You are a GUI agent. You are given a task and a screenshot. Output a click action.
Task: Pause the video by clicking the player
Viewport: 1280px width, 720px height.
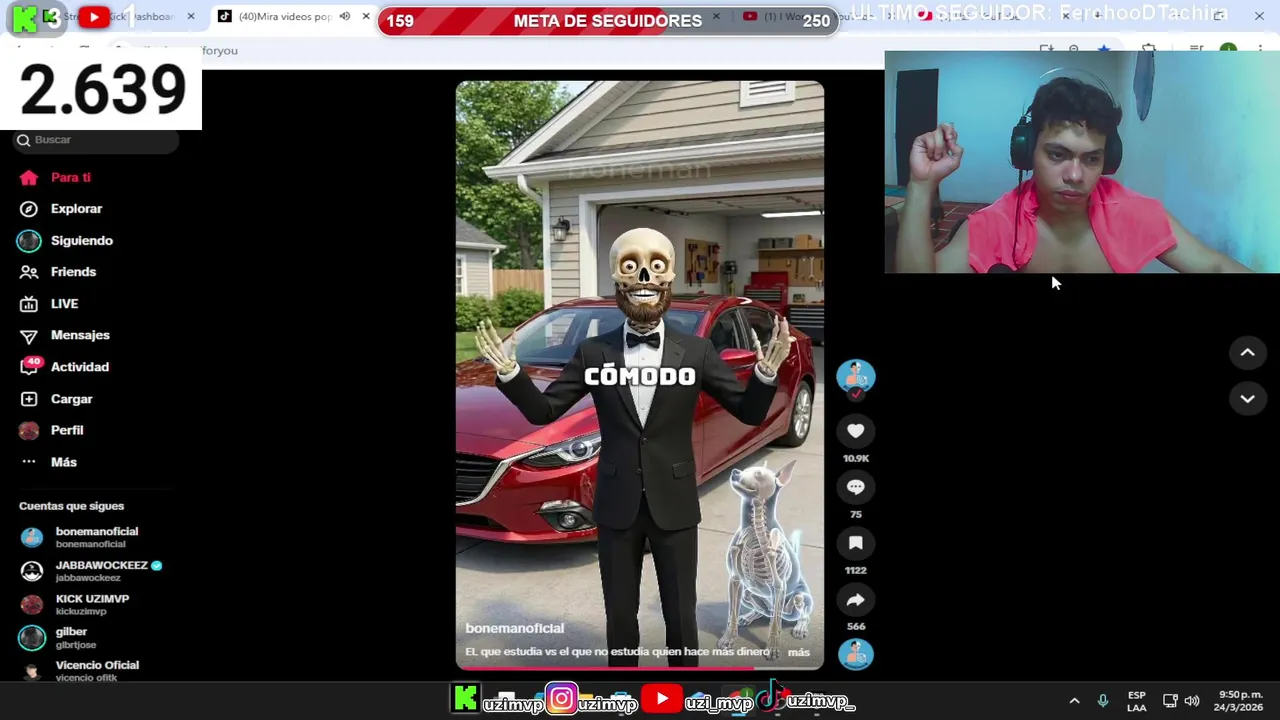[640, 375]
